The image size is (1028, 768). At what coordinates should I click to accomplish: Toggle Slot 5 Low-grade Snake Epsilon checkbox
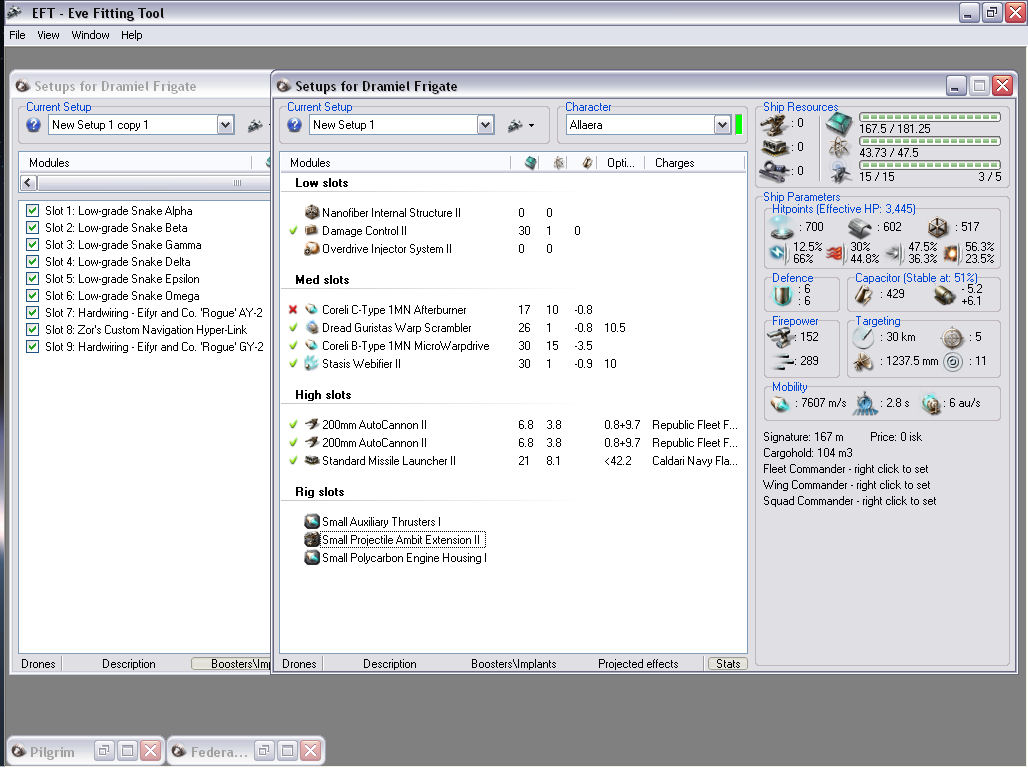(34, 279)
